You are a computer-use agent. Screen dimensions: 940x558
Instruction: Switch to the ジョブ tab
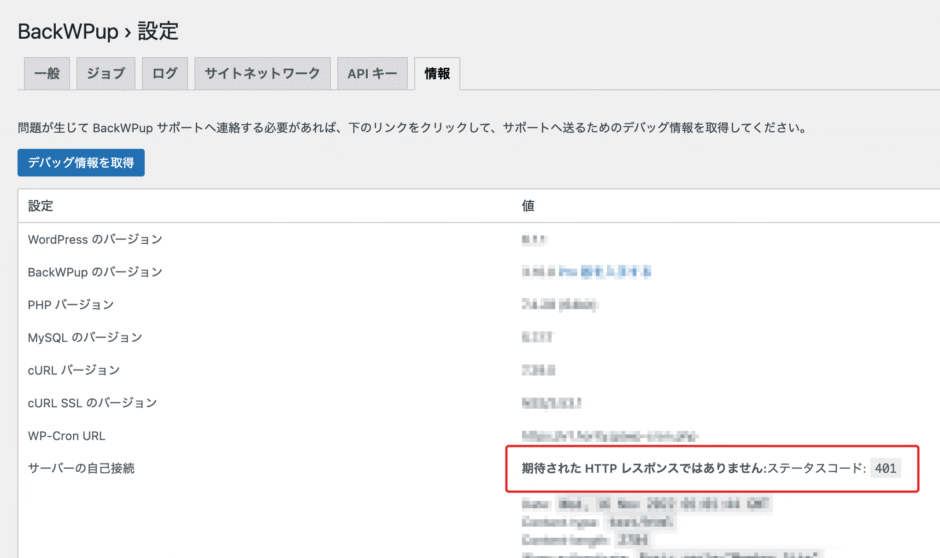pos(106,74)
